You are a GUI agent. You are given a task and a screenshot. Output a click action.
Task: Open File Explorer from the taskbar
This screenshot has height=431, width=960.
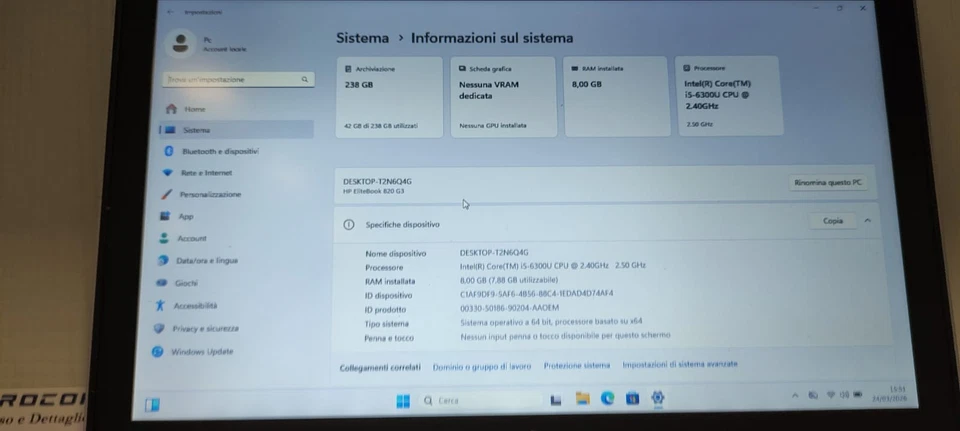[582, 399]
